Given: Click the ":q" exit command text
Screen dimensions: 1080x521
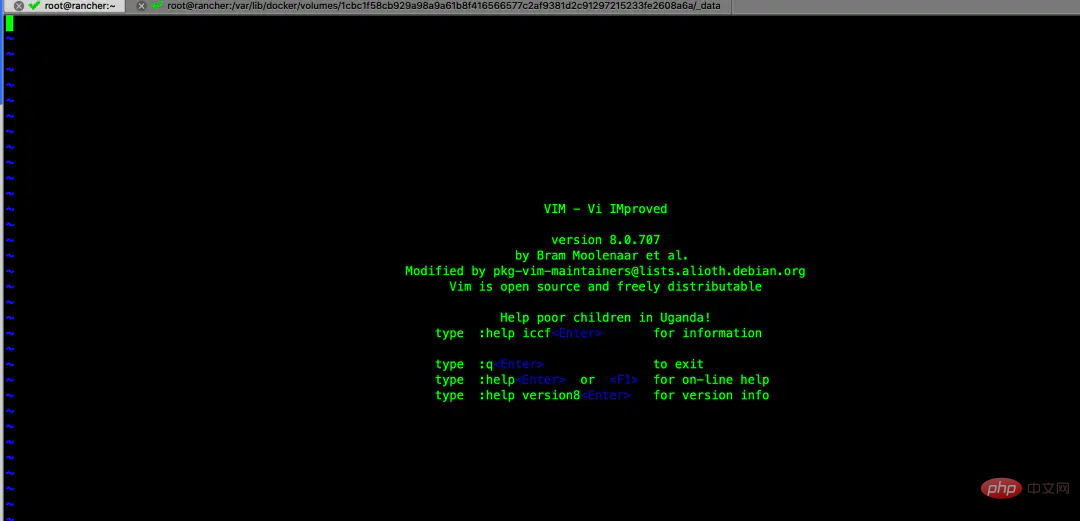Looking at the screenshot, I should [x=486, y=365].
